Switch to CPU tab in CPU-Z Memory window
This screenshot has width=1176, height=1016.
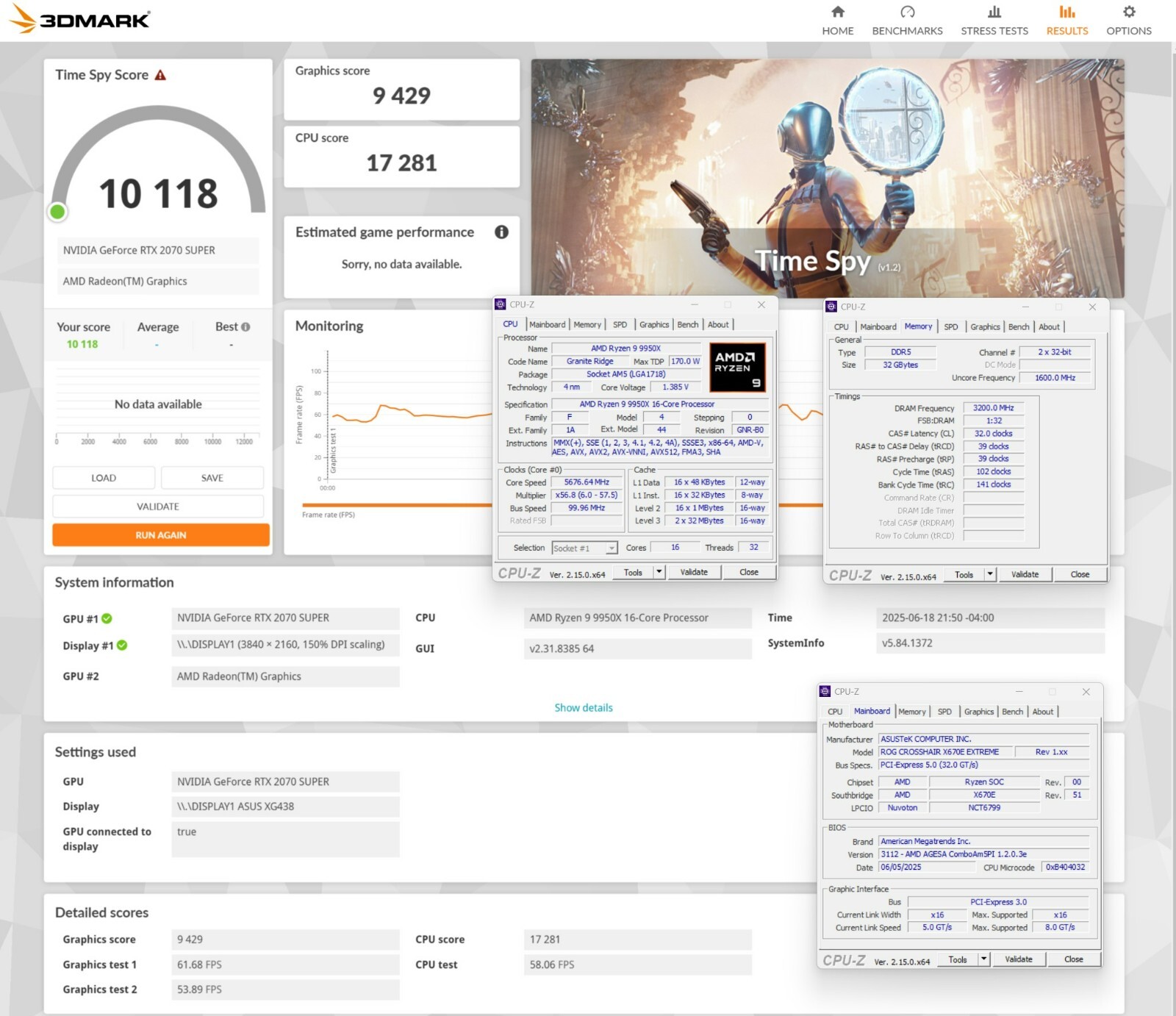click(x=841, y=327)
